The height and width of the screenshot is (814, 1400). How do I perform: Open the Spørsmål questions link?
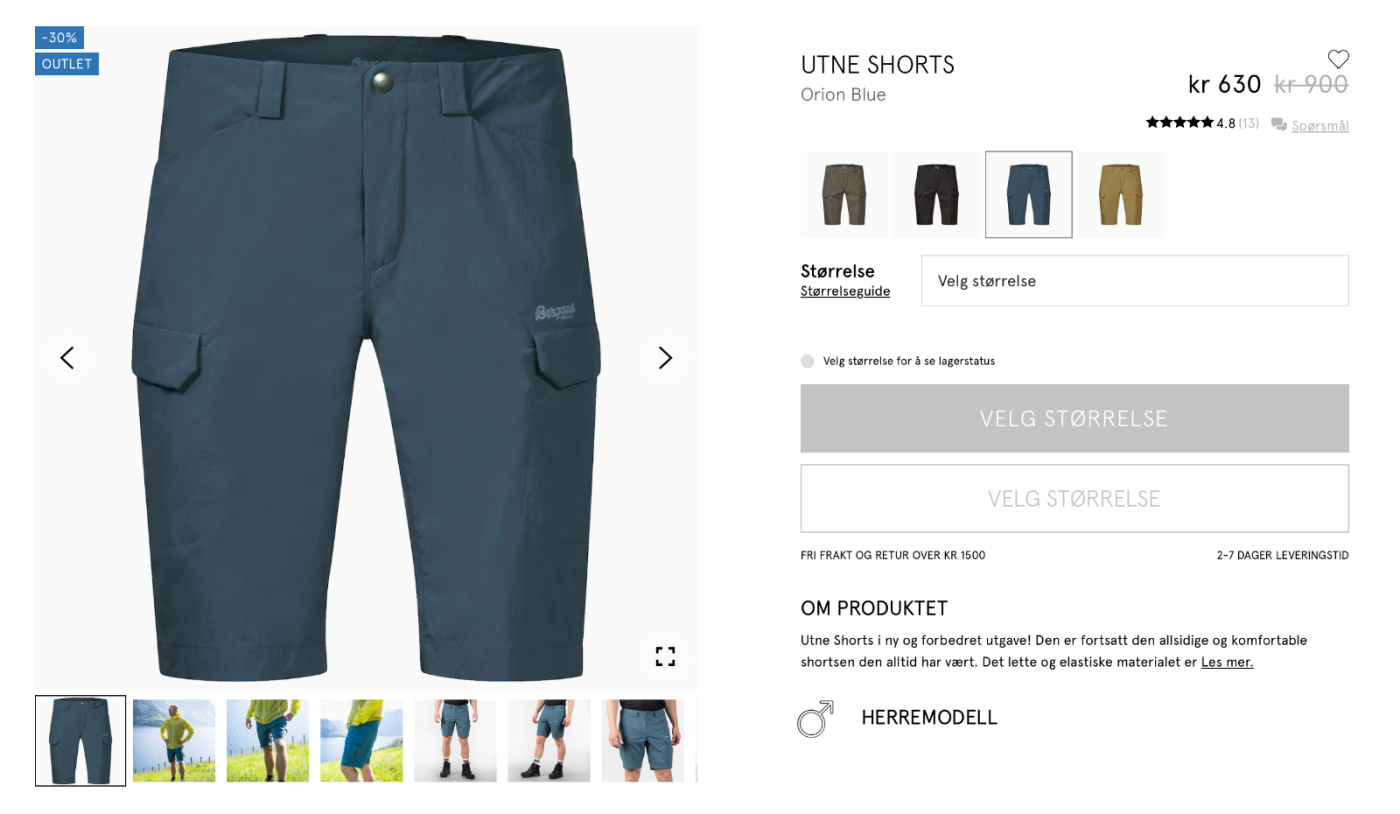[x=1320, y=126]
